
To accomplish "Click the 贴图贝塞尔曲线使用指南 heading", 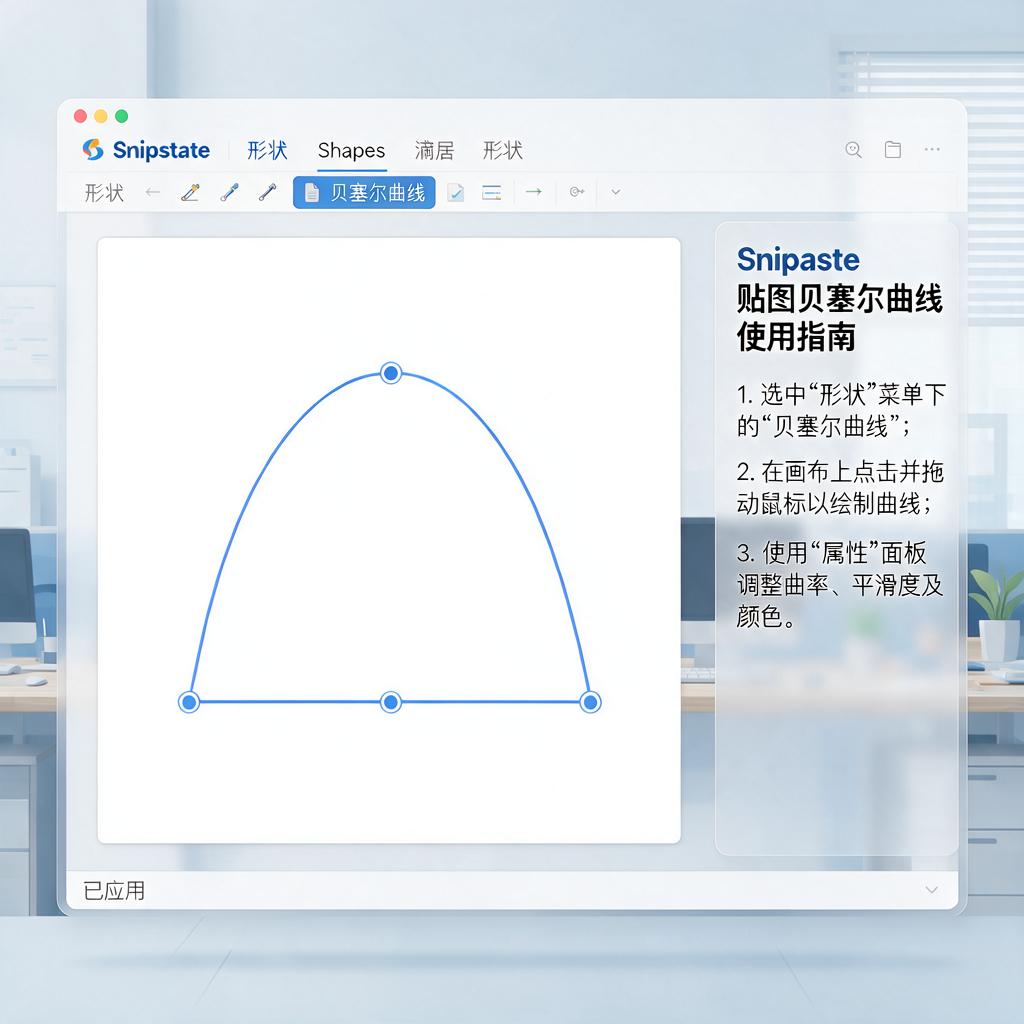I will tap(839, 317).
